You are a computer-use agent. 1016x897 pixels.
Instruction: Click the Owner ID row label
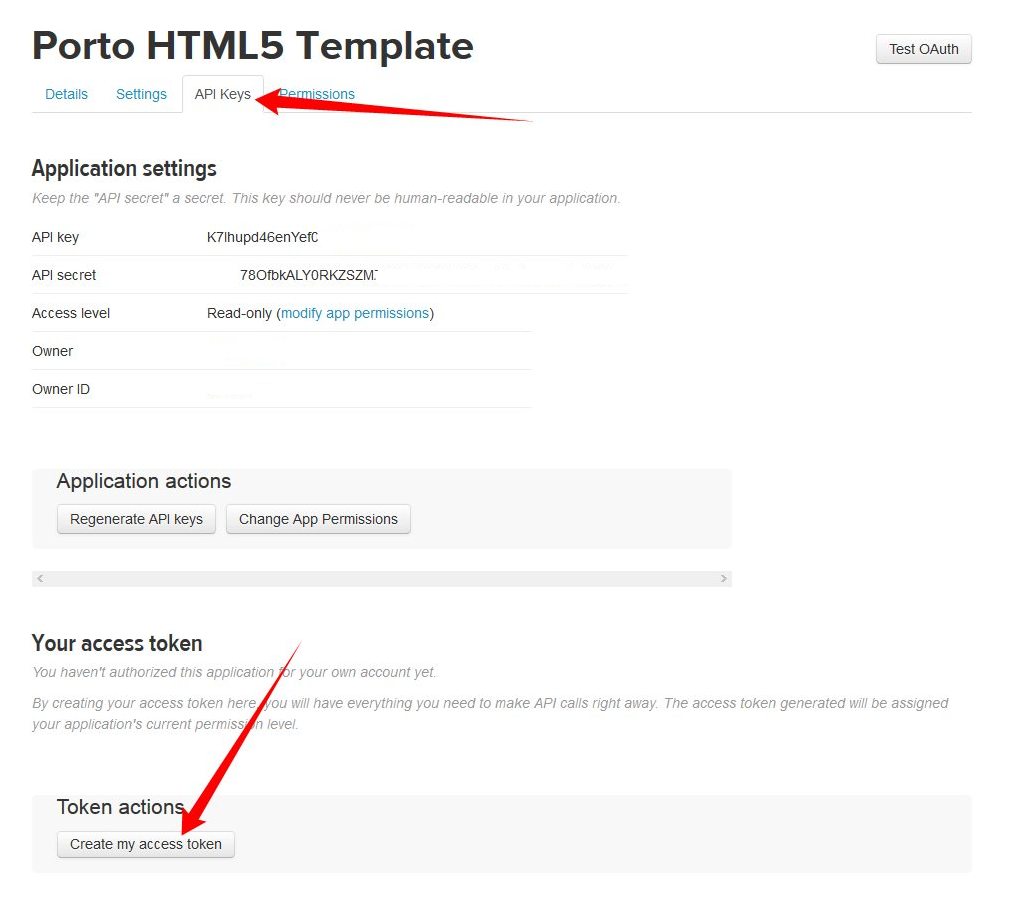coord(61,389)
